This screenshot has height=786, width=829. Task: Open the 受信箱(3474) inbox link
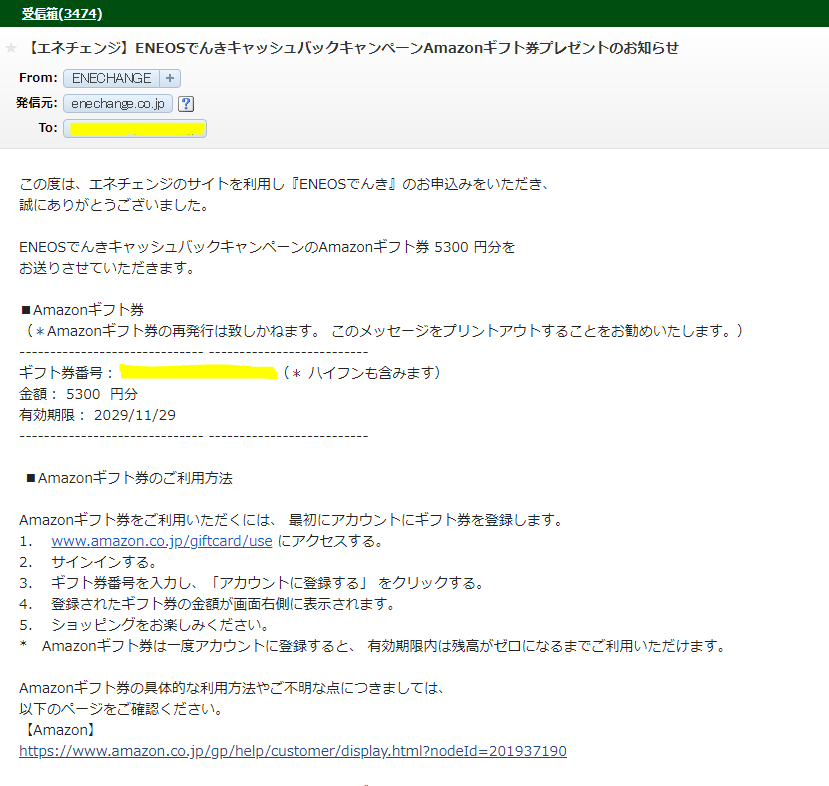(x=62, y=14)
